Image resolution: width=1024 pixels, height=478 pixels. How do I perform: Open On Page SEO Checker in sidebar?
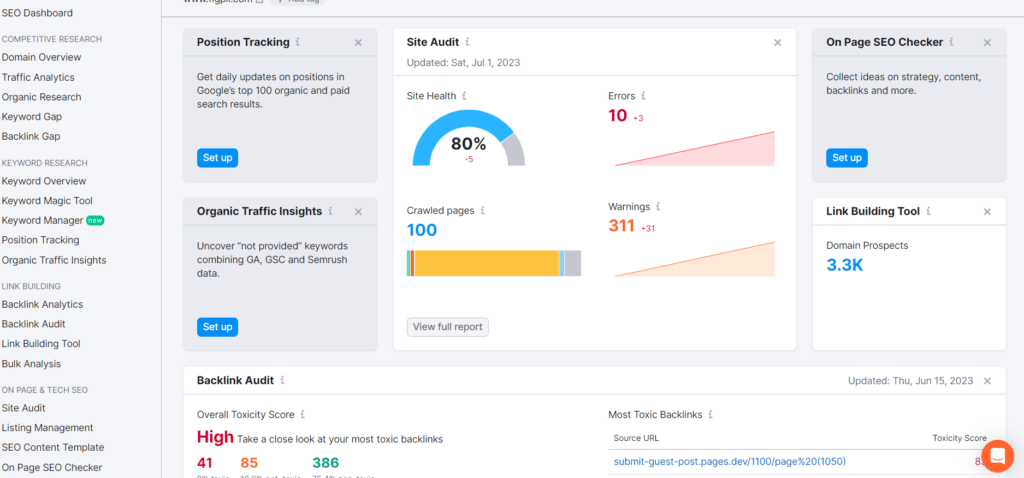pos(52,468)
